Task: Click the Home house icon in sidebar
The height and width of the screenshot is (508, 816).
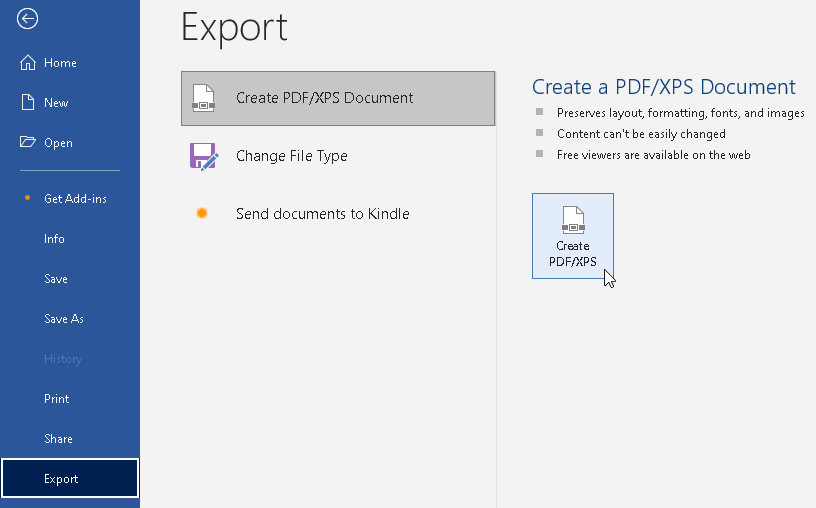Action: [x=28, y=63]
